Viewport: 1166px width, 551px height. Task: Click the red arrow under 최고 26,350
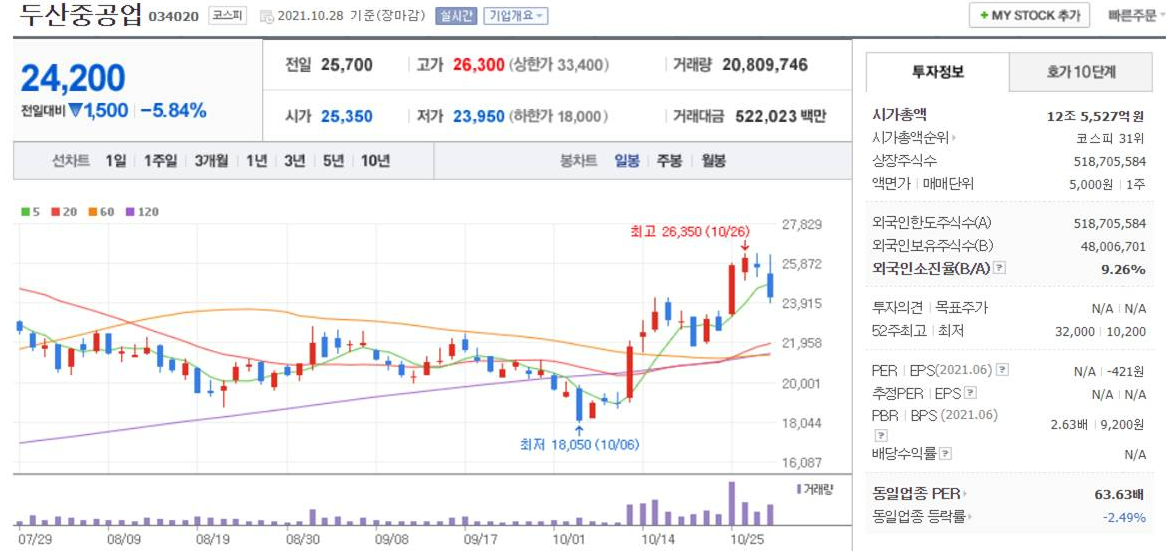[744, 246]
